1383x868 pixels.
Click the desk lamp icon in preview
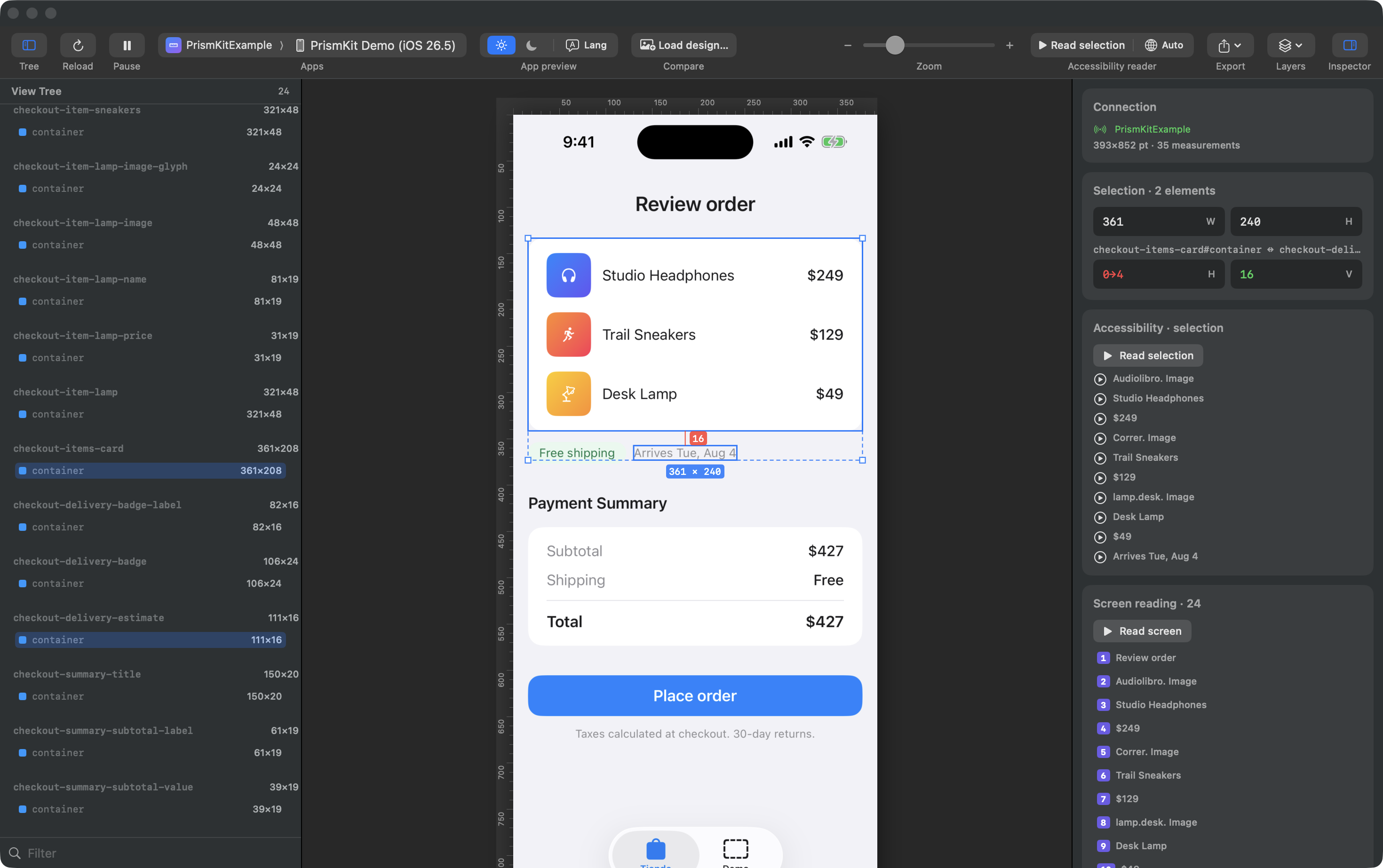[x=568, y=393]
